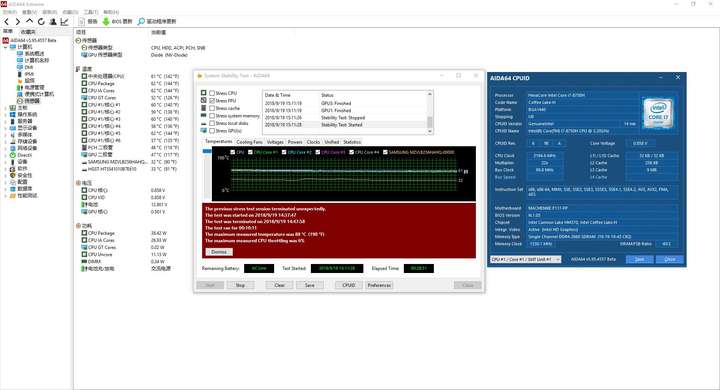The width and height of the screenshot is (720, 390).
Task: Collapse the computer node in sidebar tree
Action: point(6,47)
